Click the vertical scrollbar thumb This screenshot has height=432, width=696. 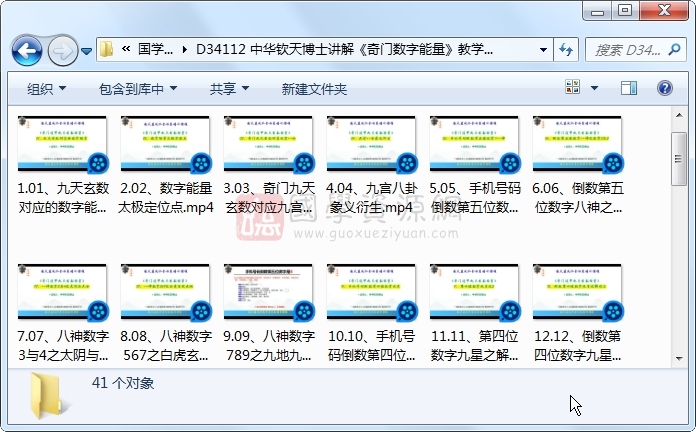pos(679,159)
